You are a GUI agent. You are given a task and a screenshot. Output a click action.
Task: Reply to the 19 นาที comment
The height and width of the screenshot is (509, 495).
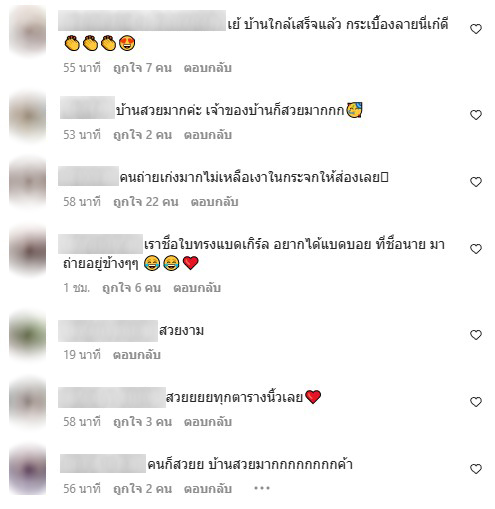(x=137, y=355)
